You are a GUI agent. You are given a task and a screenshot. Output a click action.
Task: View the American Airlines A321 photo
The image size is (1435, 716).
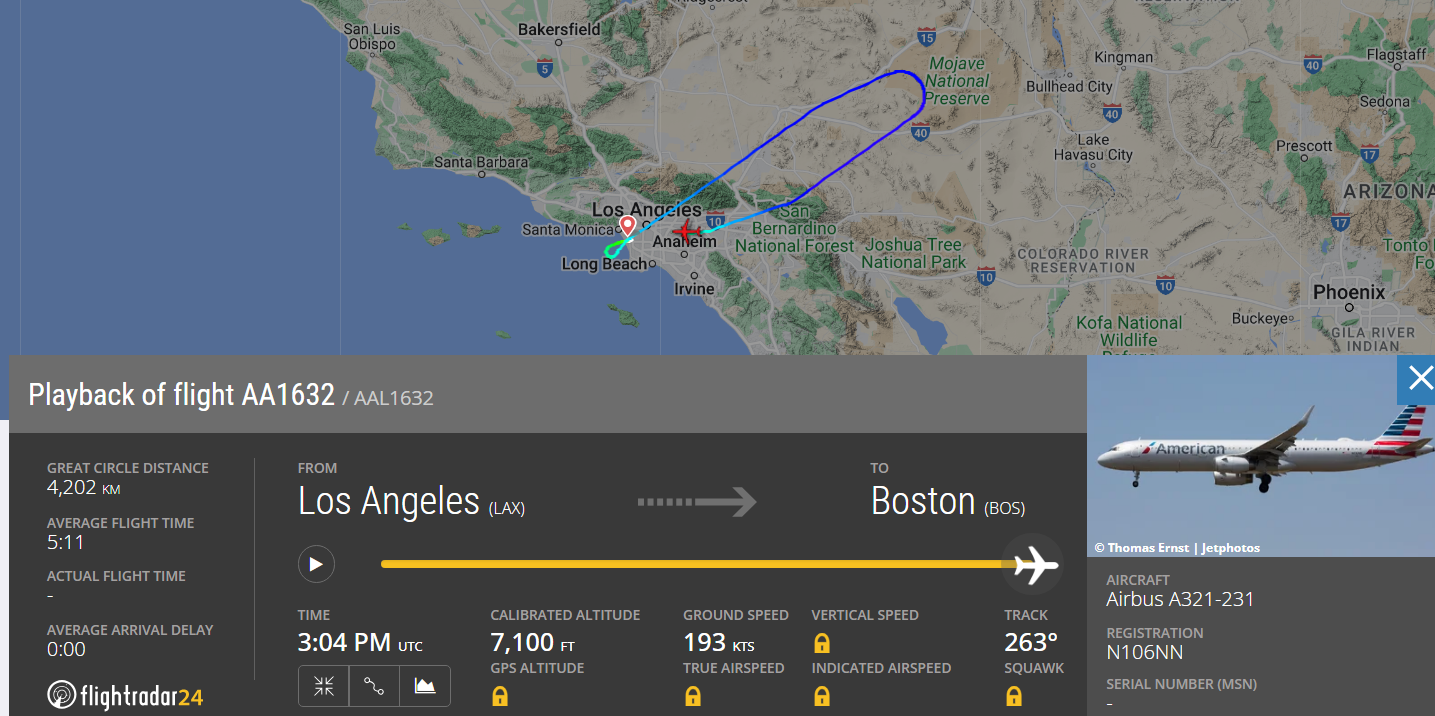1260,455
